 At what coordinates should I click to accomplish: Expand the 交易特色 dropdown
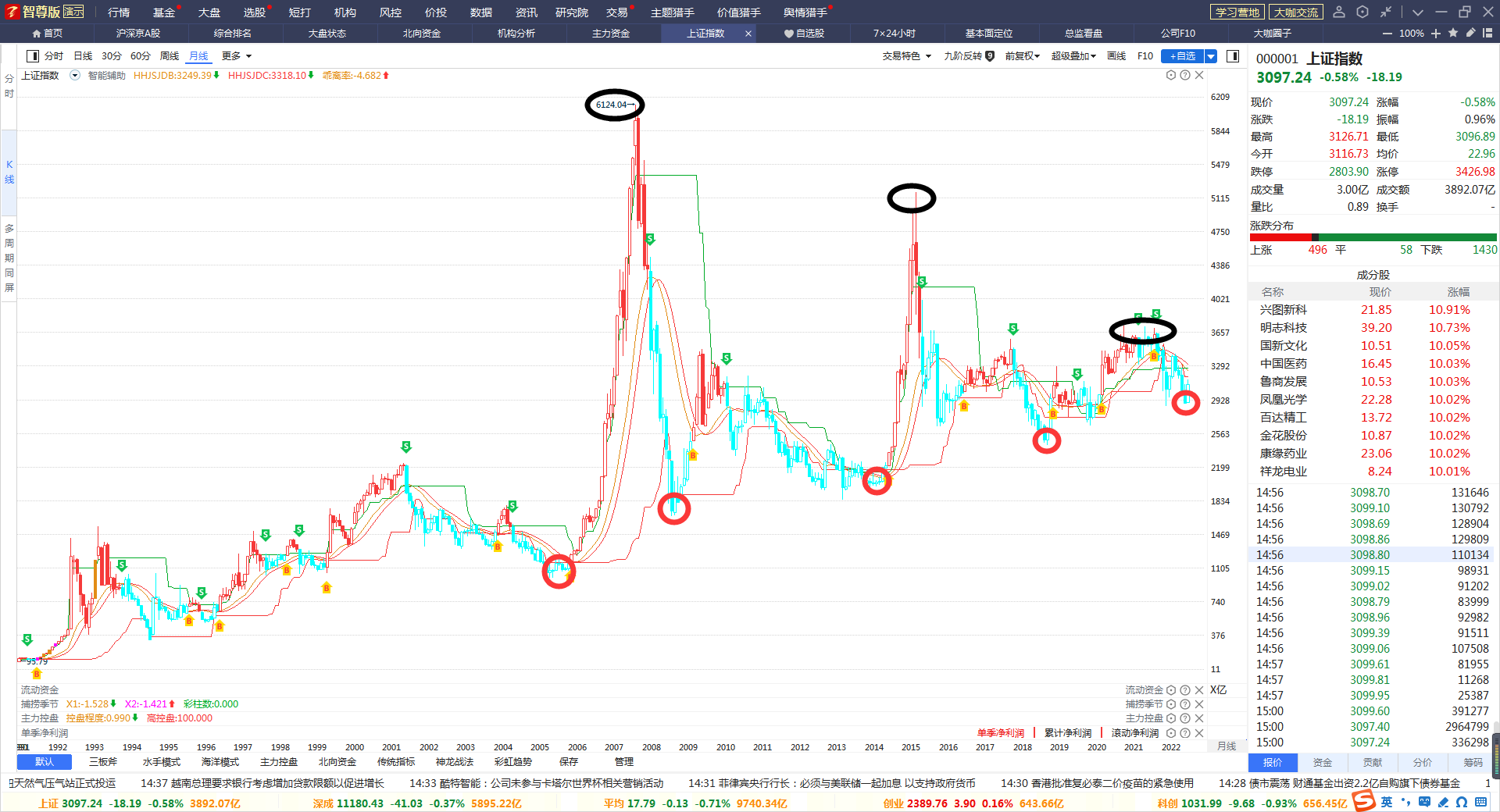tap(907, 56)
